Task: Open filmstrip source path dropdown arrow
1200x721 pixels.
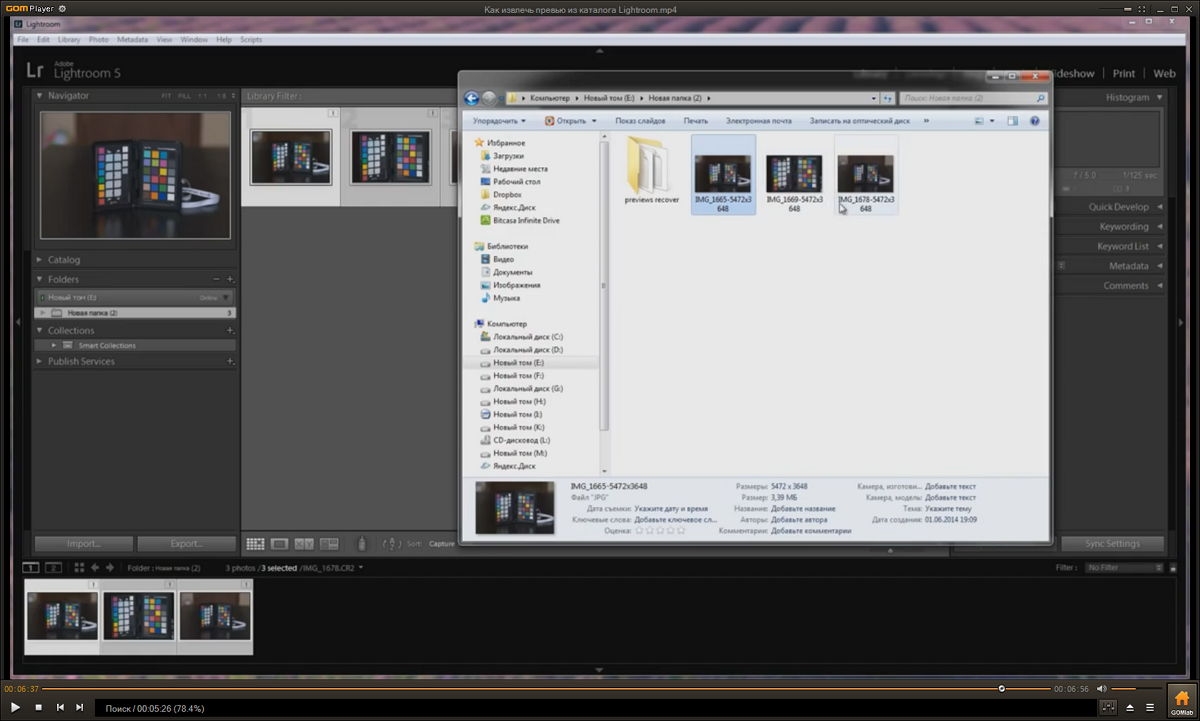Action: coord(361,568)
